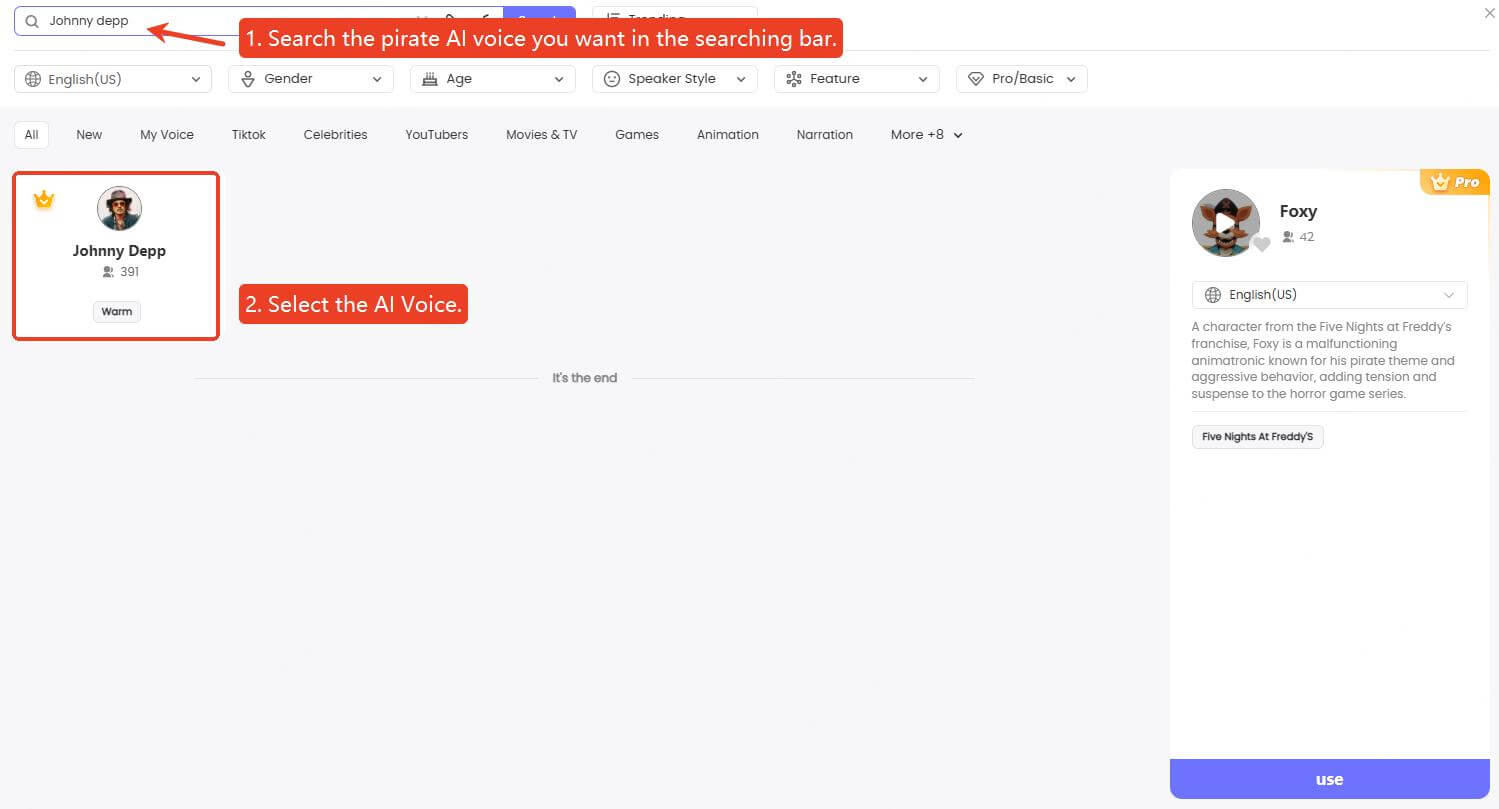Switch to the Animation tab
Image resolution: width=1499 pixels, height=809 pixels.
point(728,135)
